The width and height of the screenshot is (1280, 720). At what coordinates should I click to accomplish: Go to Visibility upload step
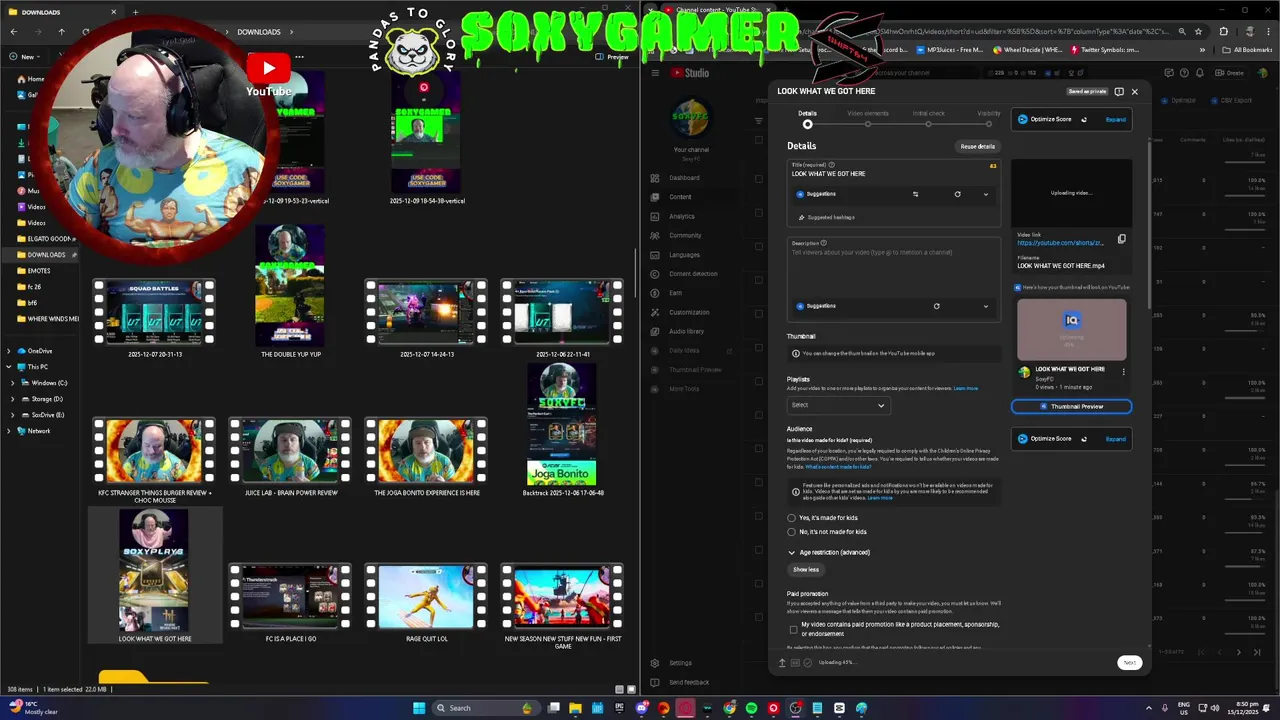click(988, 119)
